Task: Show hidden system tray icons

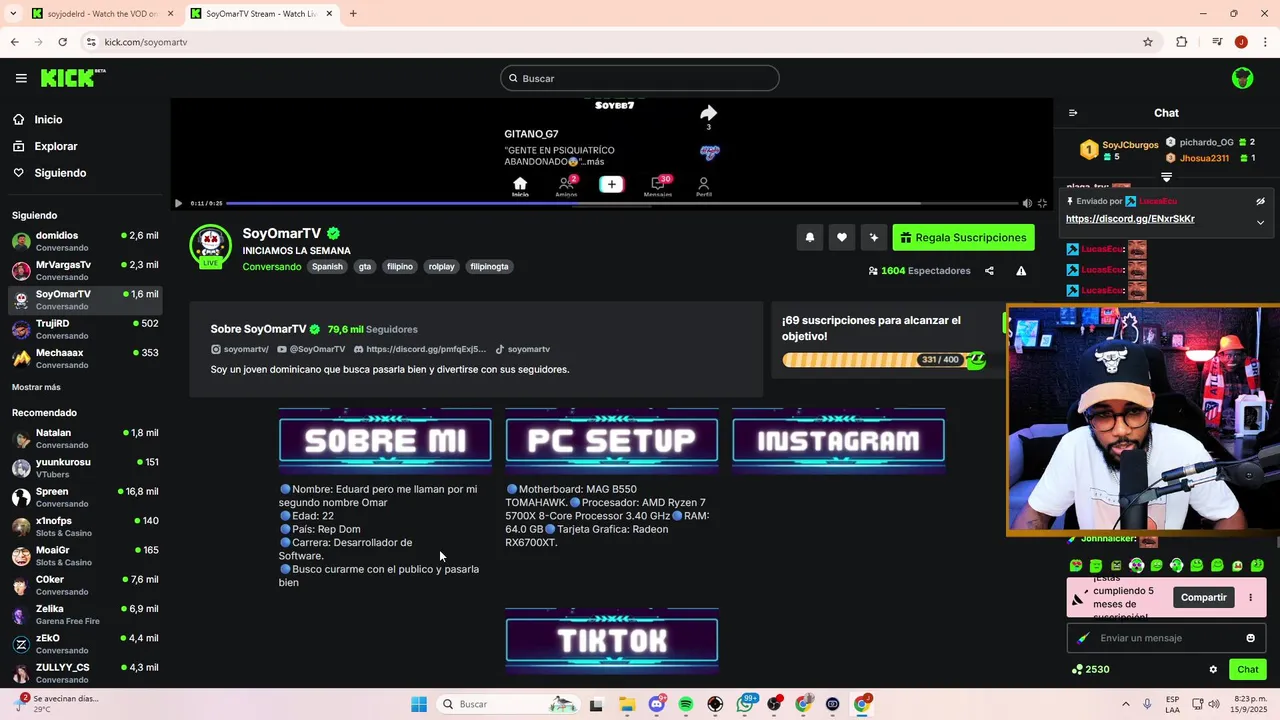Action: (x=1126, y=704)
